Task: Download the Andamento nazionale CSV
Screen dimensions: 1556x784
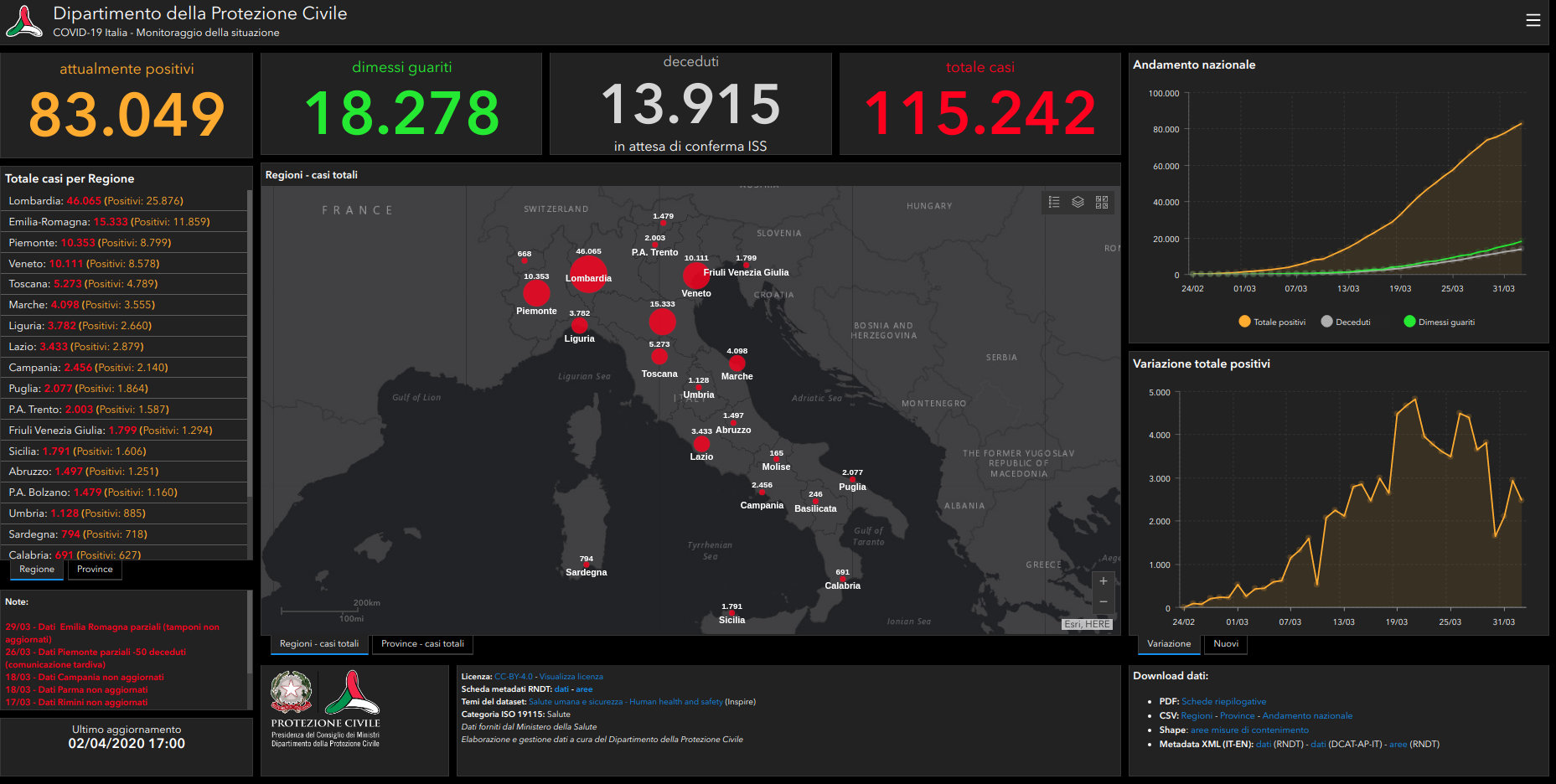Action: point(1307,716)
